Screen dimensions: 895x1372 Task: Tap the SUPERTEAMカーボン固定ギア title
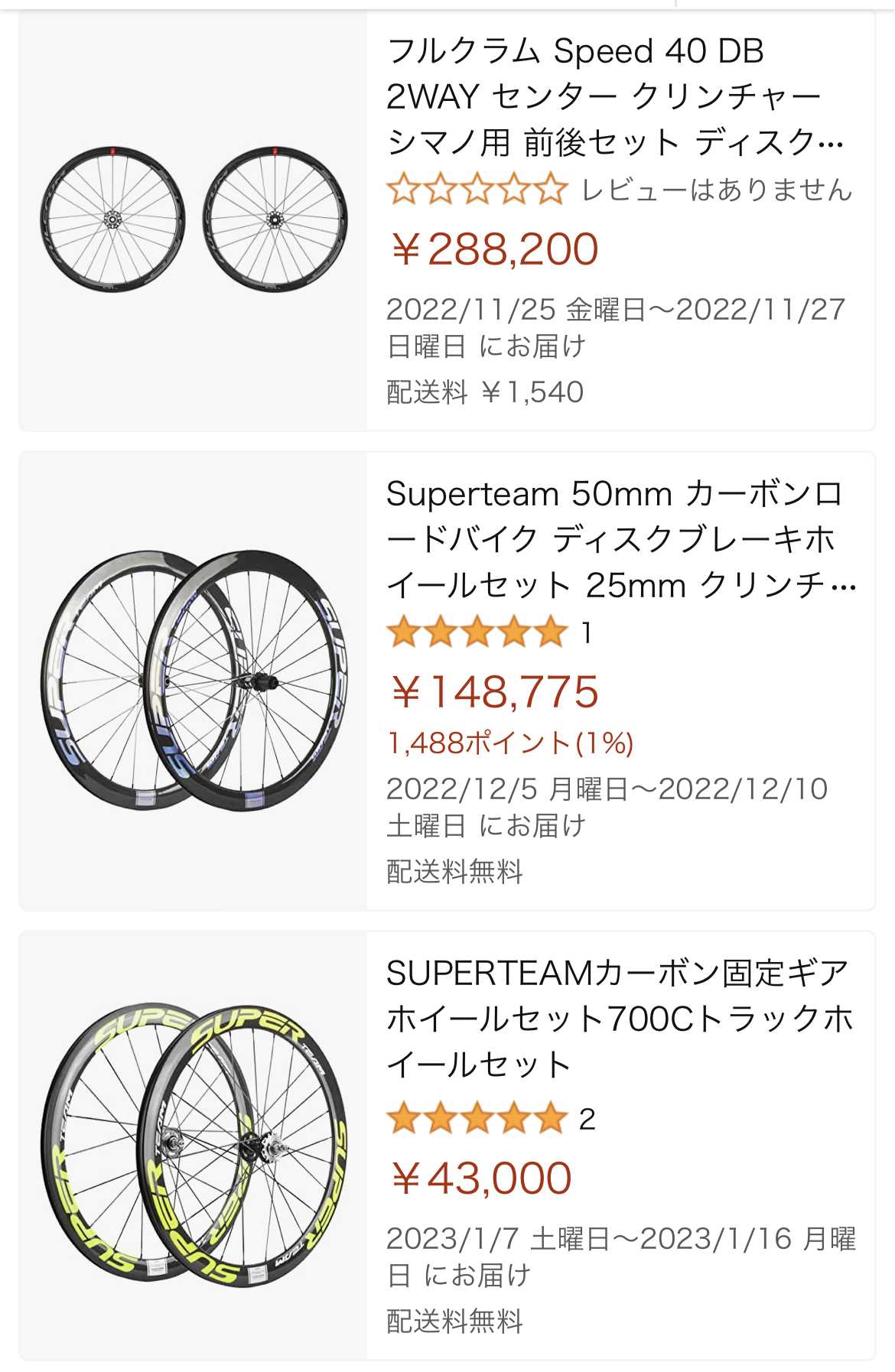click(x=620, y=1019)
